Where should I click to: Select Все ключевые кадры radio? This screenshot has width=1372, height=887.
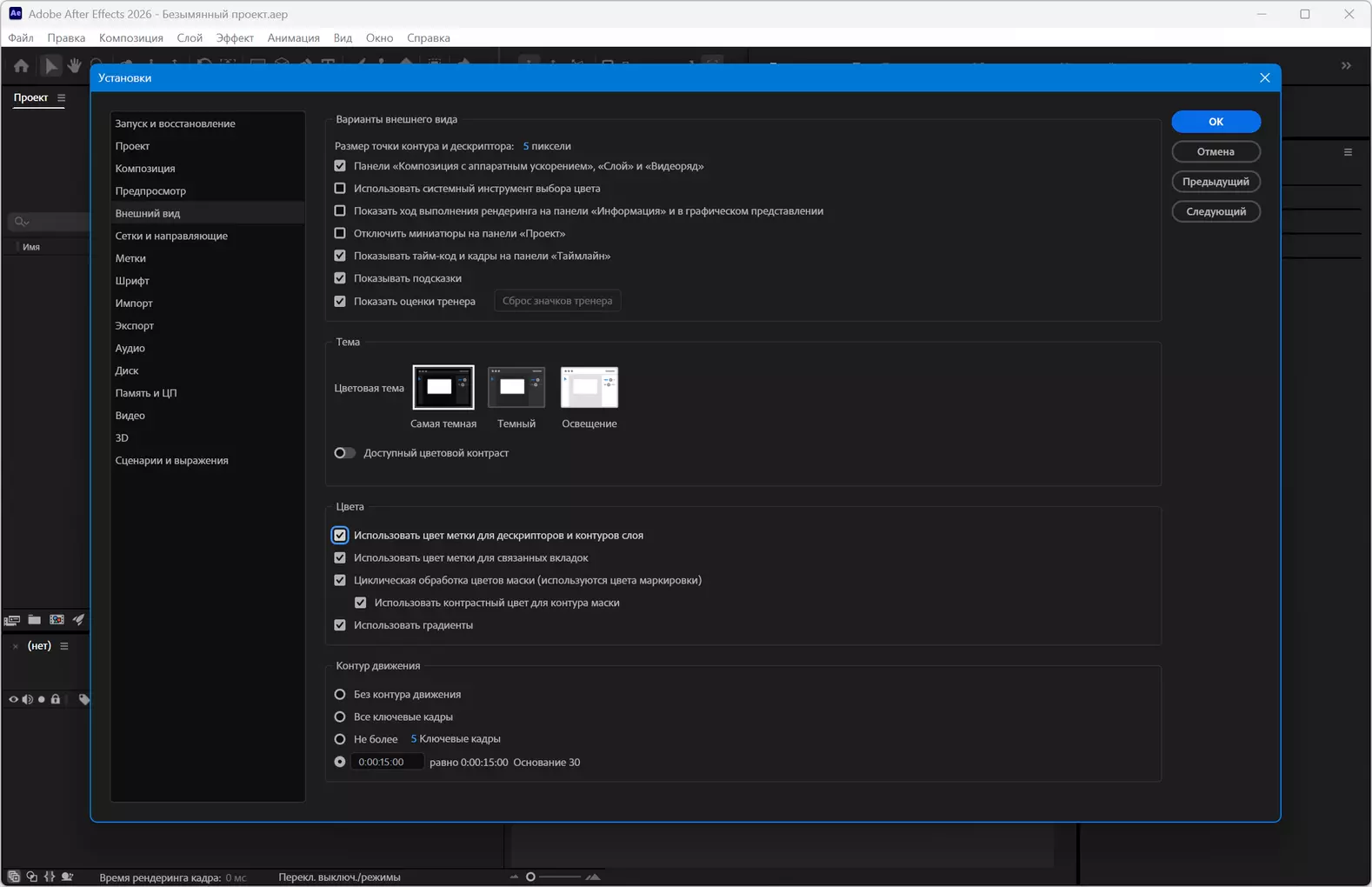(x=340, y=717)
